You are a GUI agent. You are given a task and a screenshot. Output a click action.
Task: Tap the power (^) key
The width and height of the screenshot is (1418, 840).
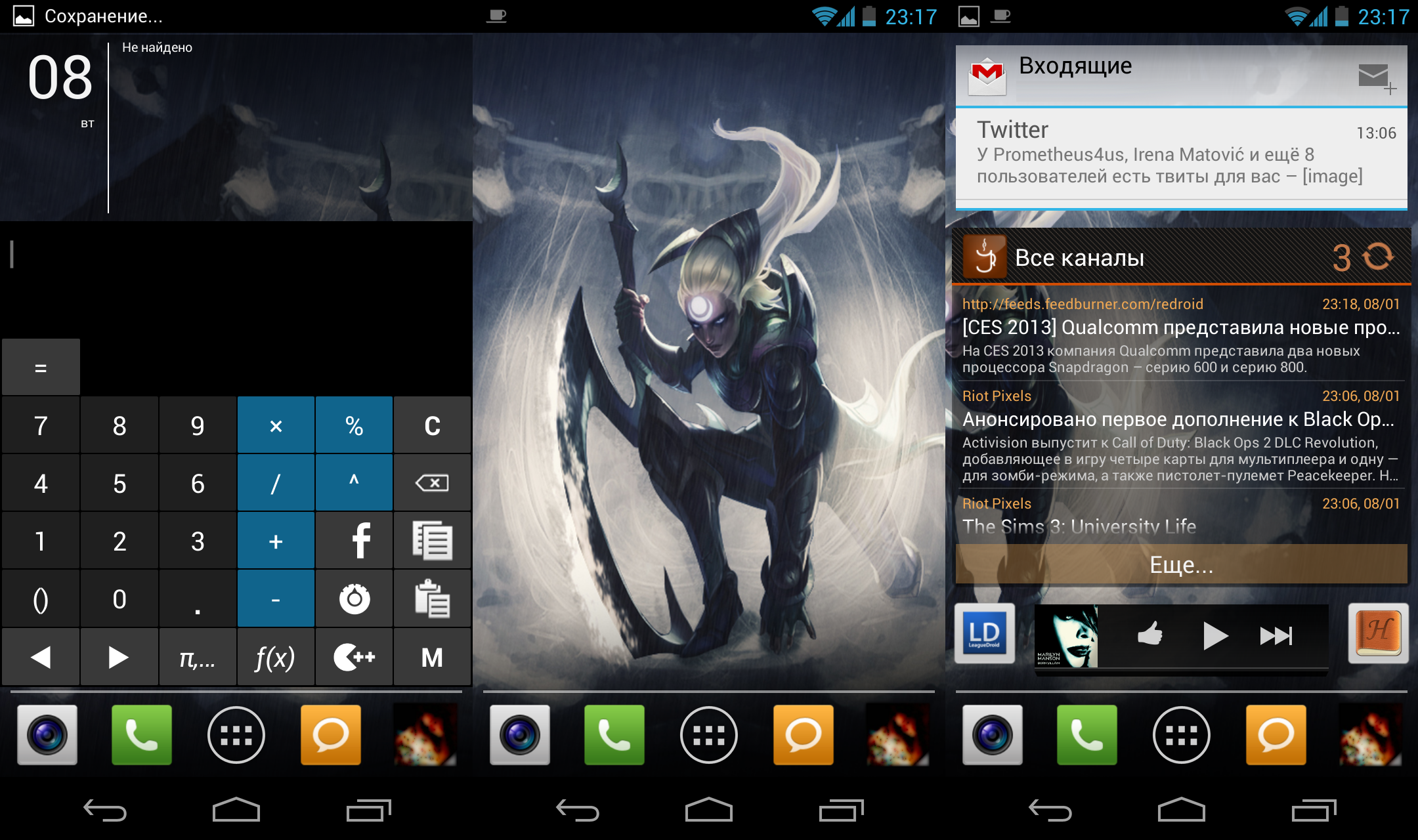point(354,483)
